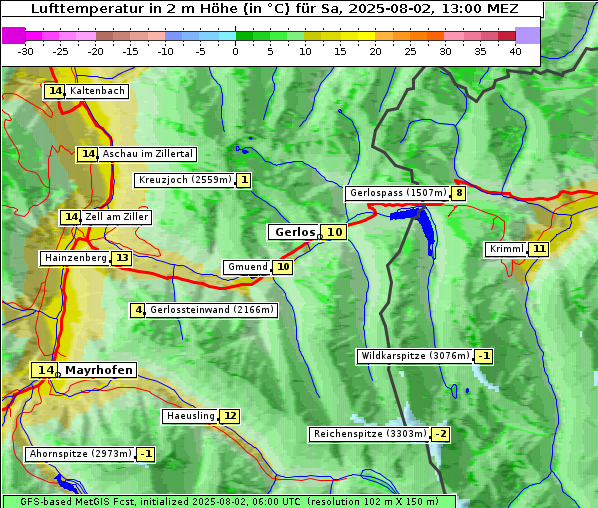598x508 pixels.
Task: Click Gerlossteinwand's temperature value 4
Action: tap(138, 310)
